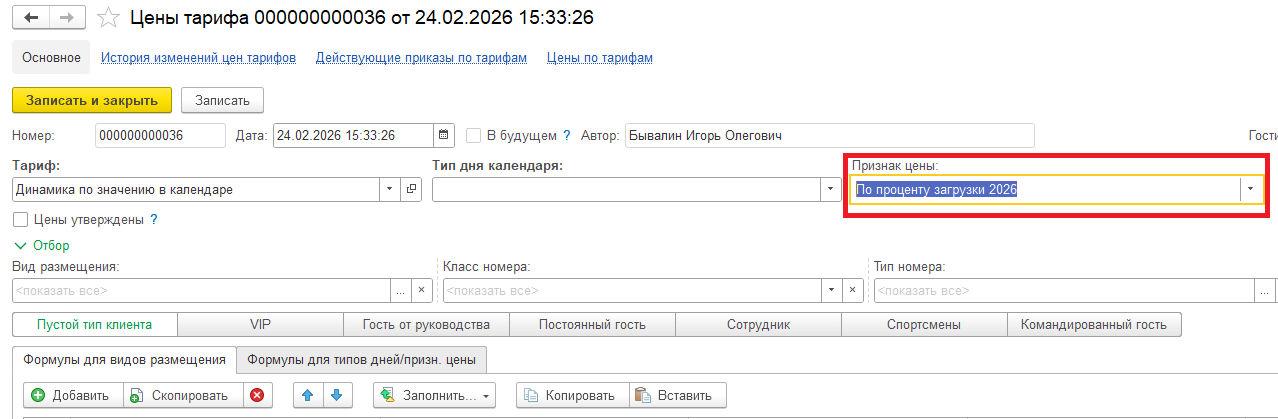Click into the Дата input field

click(354, 135)
